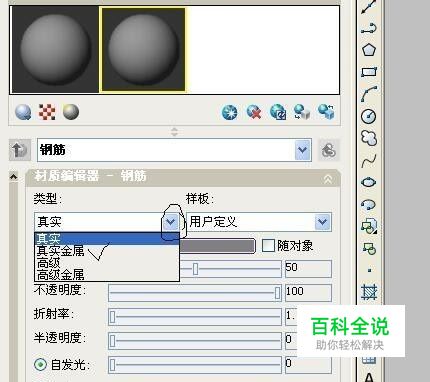The image size is (430, 382).
Task: Purge material with red X icon
Action: [x=254, y=112]
